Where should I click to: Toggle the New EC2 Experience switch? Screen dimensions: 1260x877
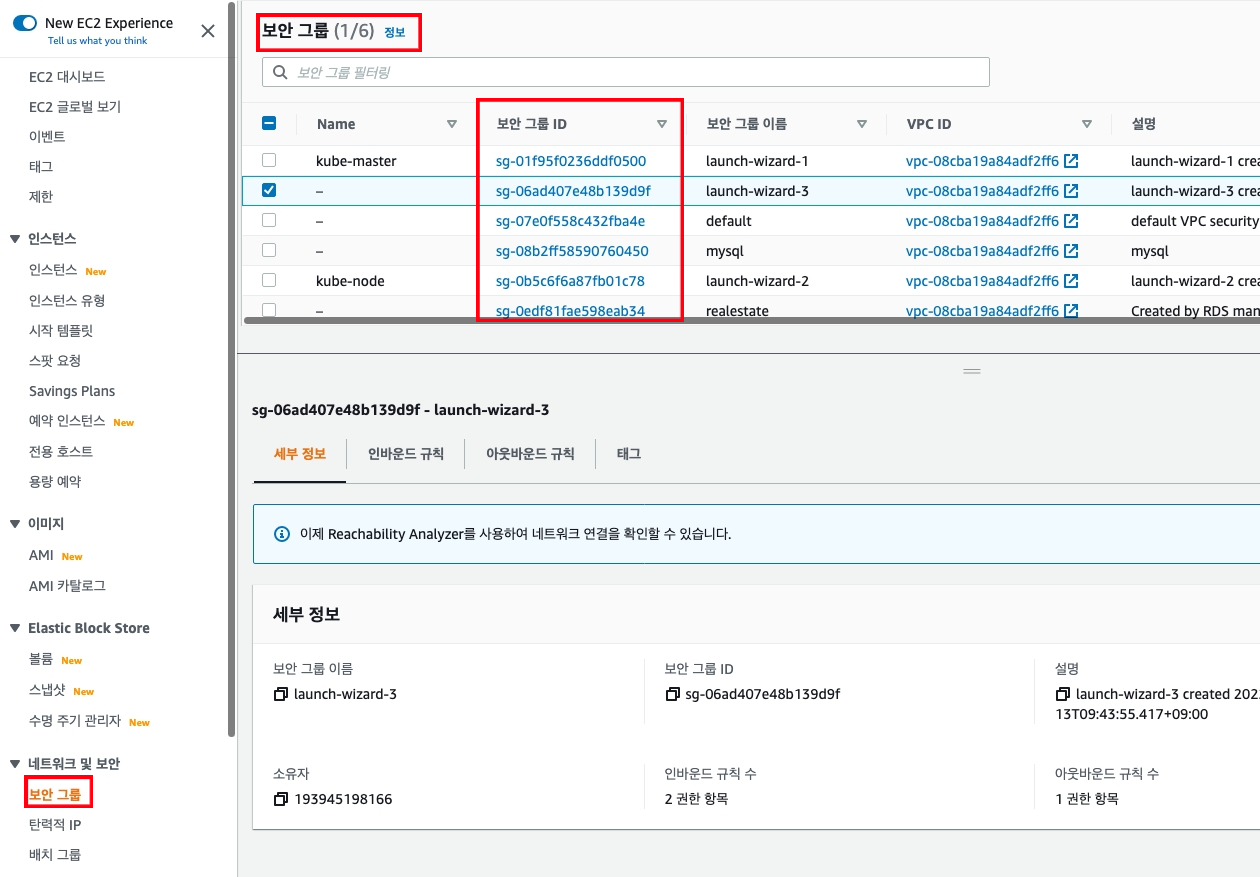[25, 23]
